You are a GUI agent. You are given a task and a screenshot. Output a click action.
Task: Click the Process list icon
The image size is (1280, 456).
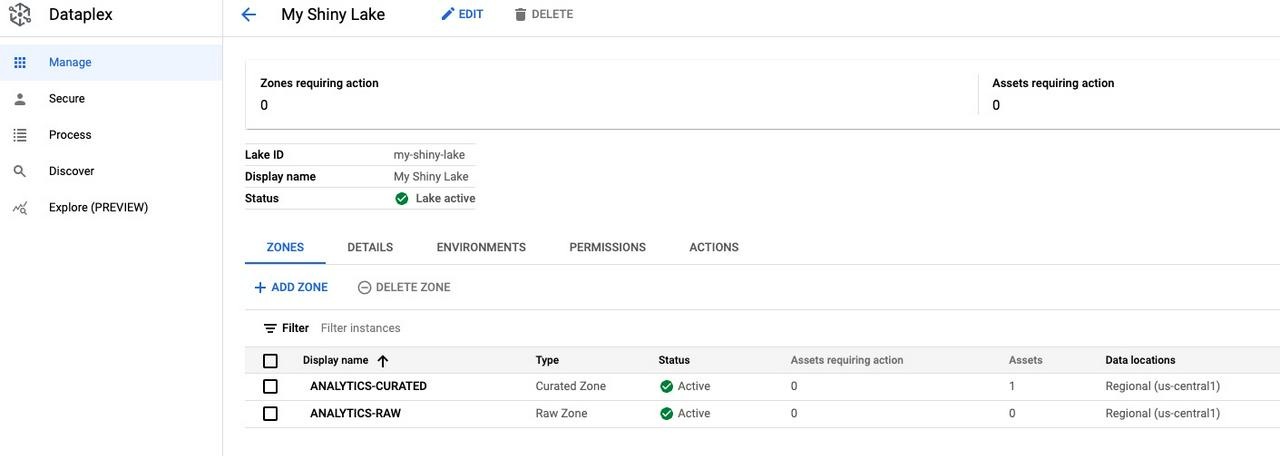point(20,135)
